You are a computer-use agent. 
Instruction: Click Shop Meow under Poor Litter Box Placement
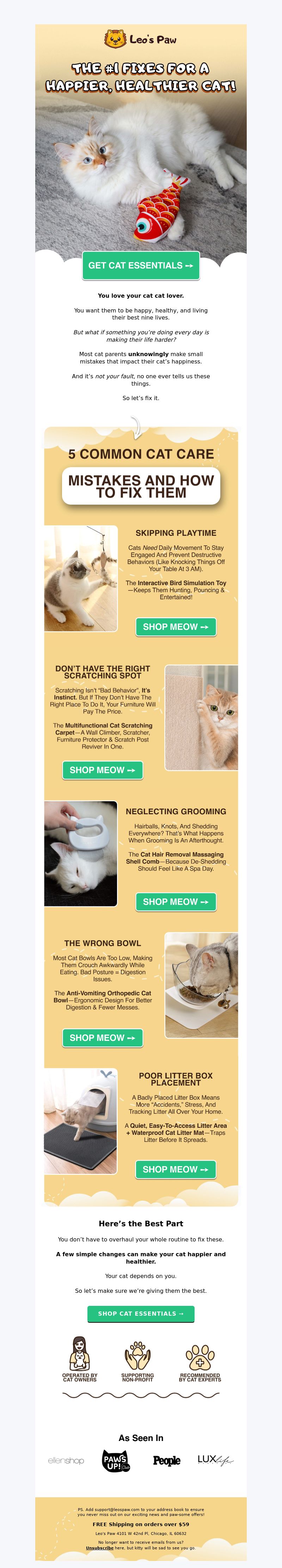pyautogui.click(x=176, y=1169)
